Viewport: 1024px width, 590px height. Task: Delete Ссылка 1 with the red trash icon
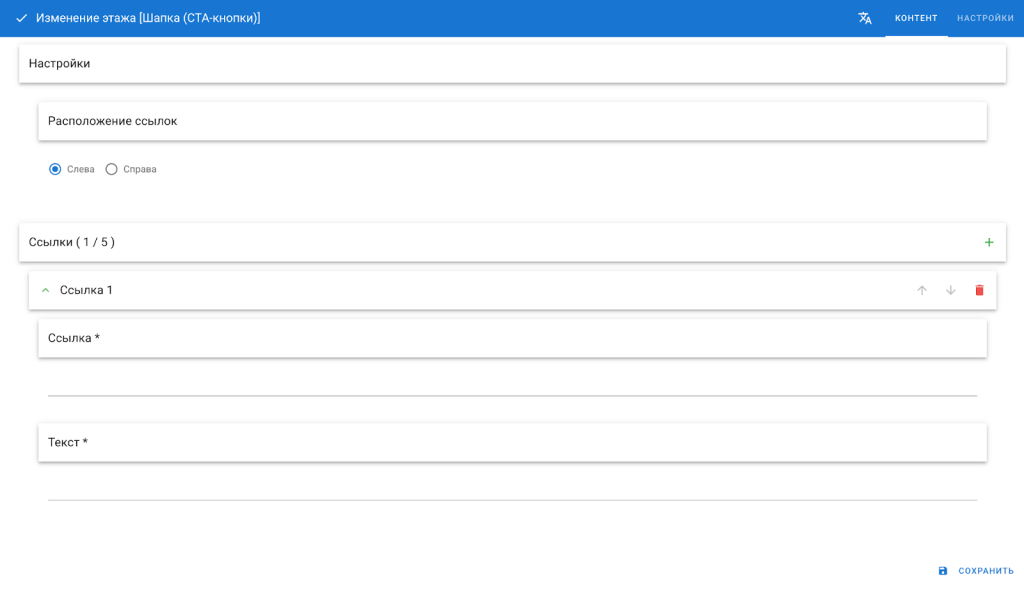tap(979, 290)
